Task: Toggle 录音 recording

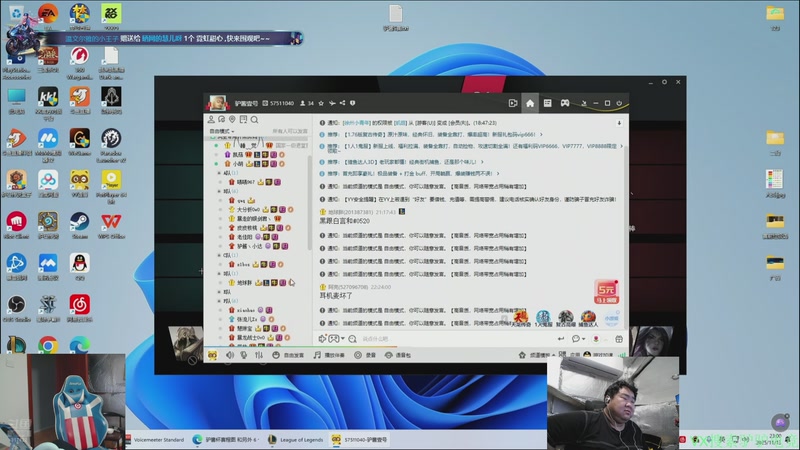Action: [365, 355]
